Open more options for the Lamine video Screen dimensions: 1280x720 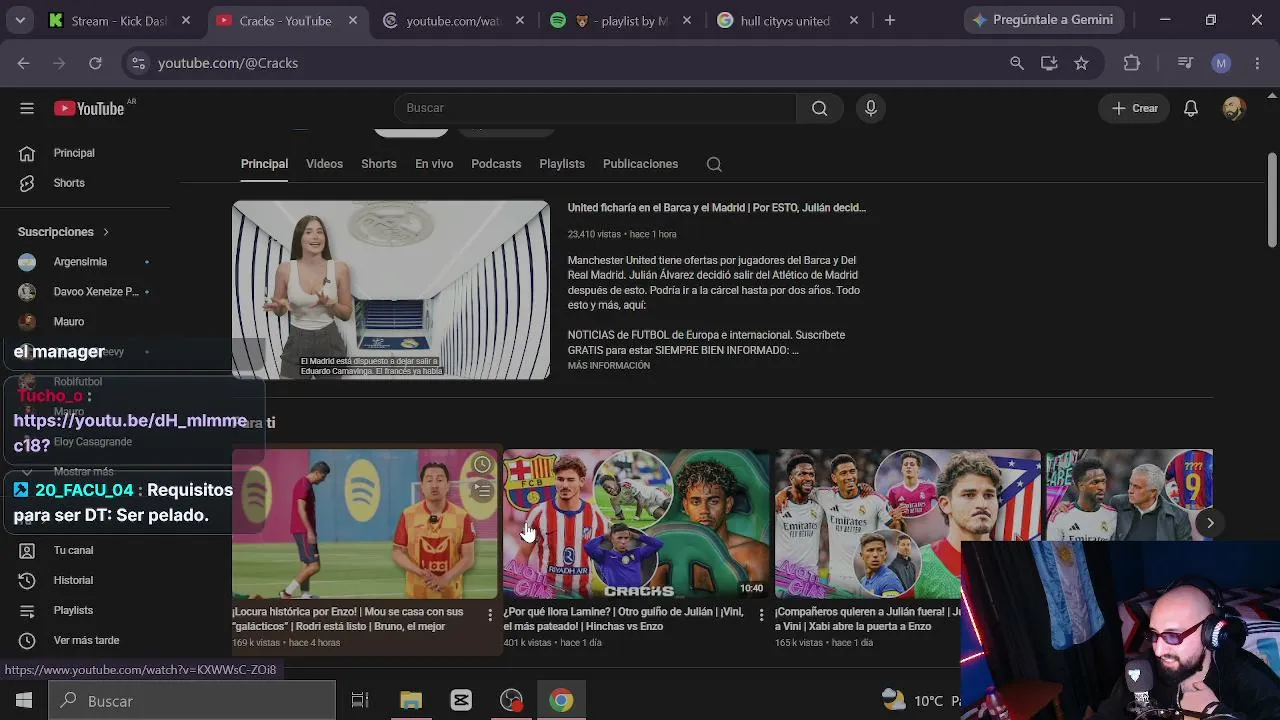click(761, 615)
